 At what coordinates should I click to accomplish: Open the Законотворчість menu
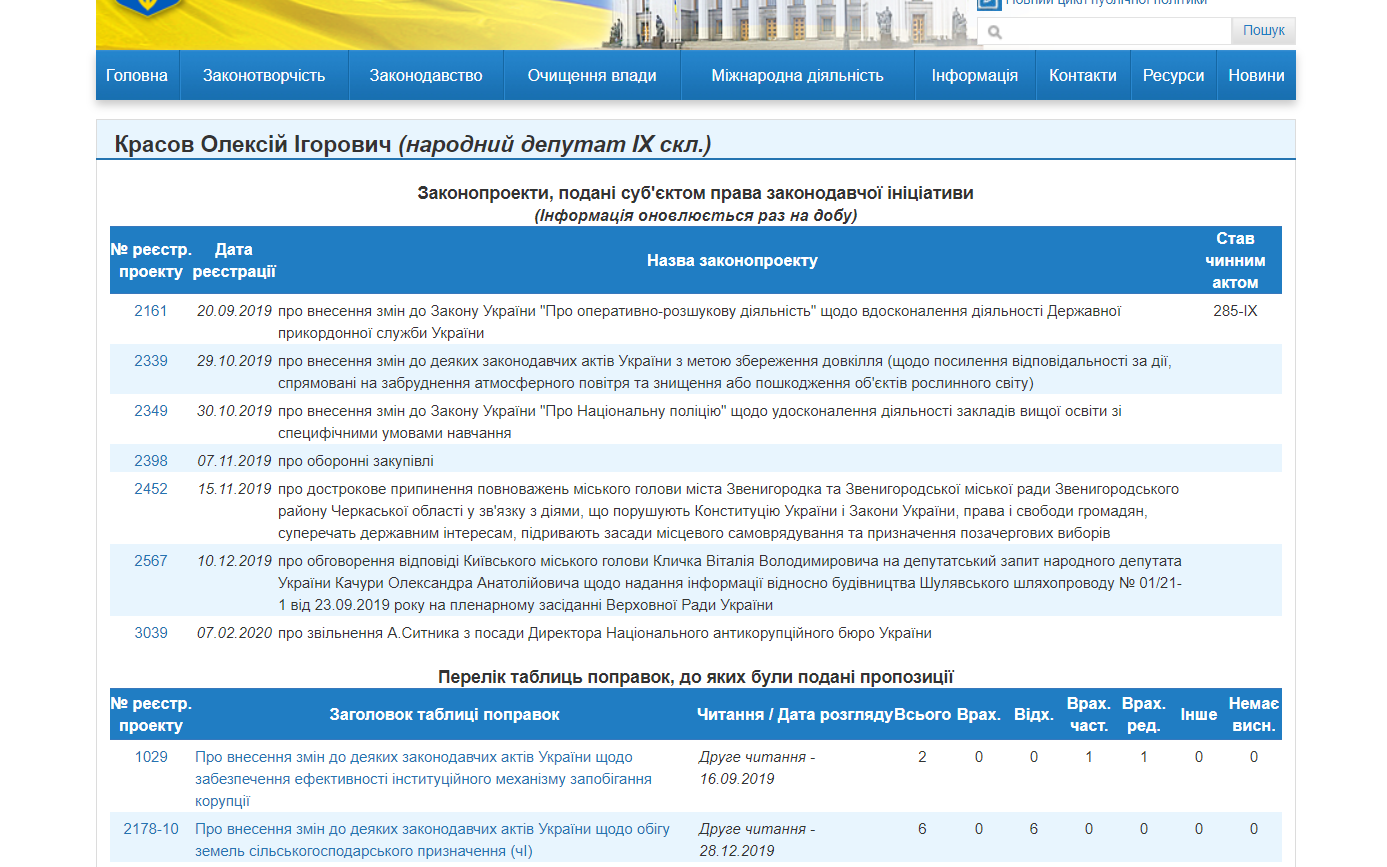[x=264, y=76]
